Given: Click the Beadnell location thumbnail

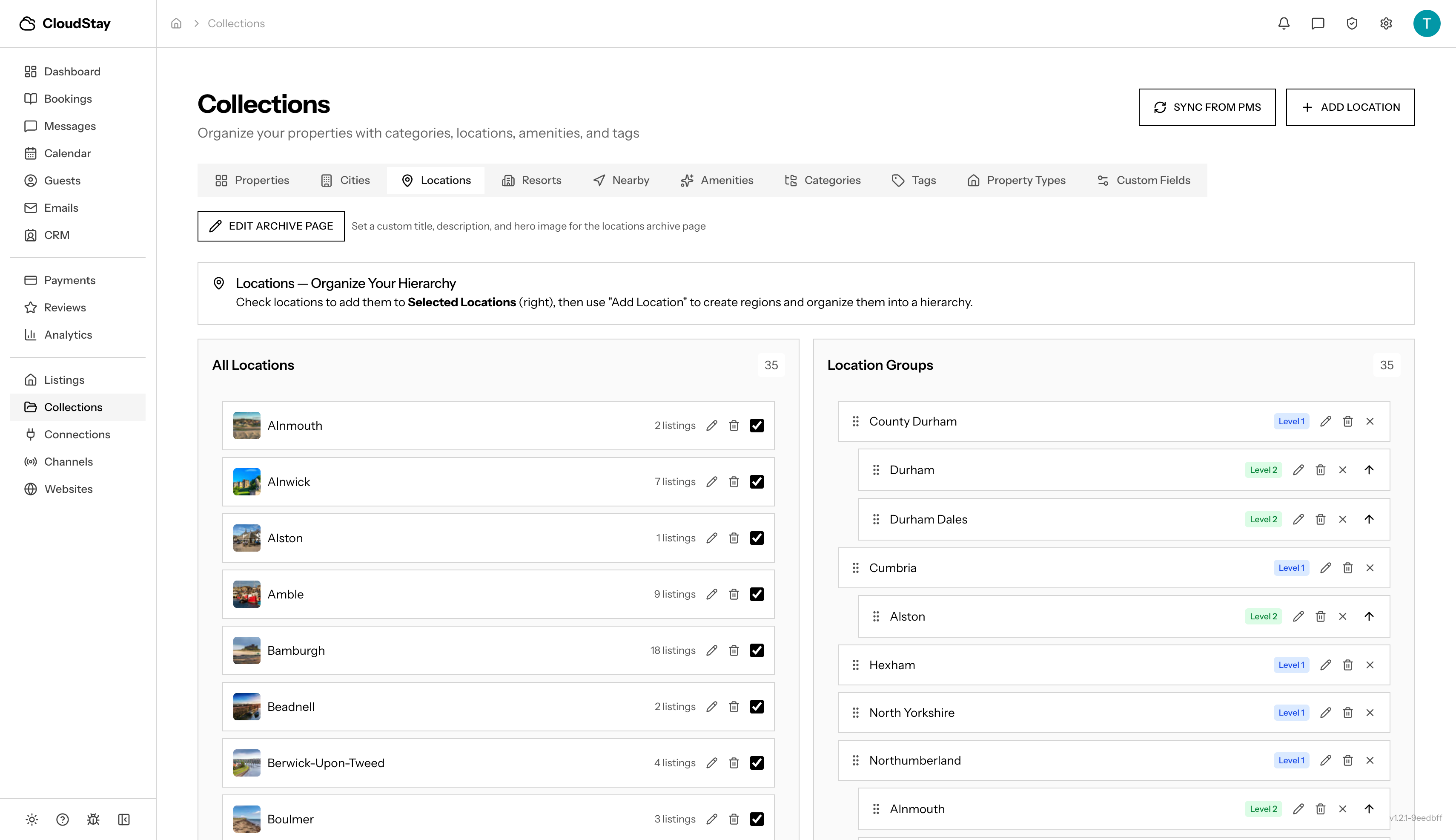Looking at the screenshot, I should [247, 707].
